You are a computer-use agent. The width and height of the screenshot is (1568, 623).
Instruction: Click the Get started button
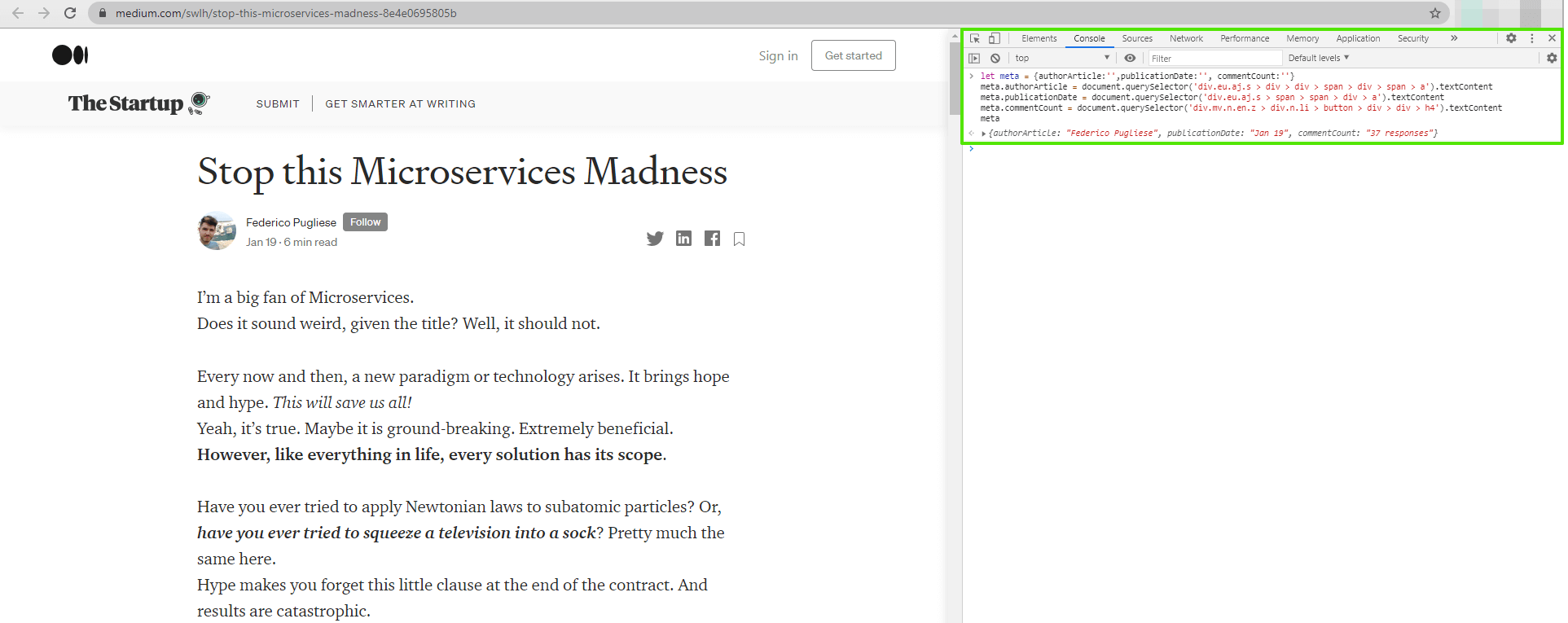click(853, 55)
